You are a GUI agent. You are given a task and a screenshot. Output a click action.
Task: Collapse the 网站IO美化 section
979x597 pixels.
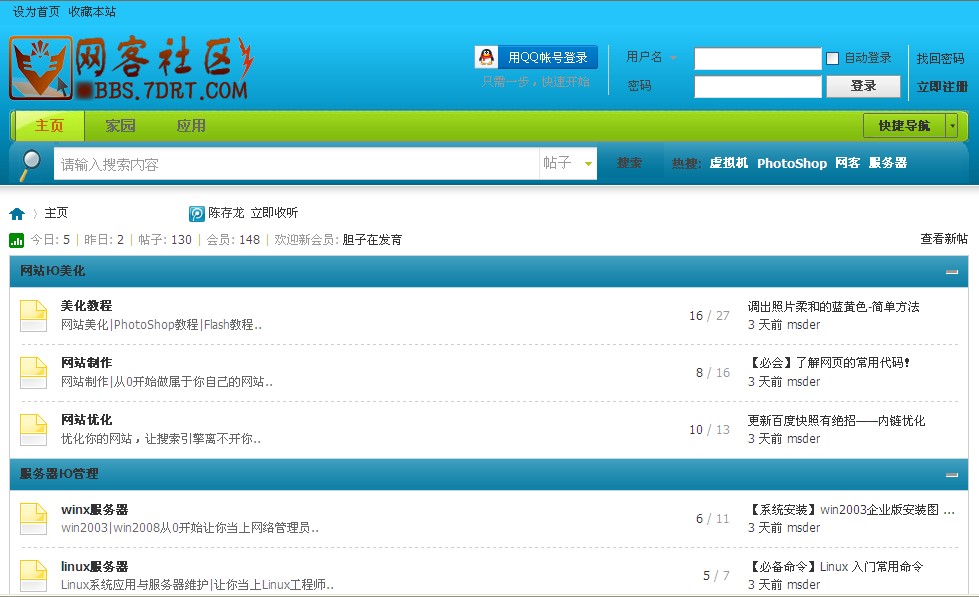pos(952,272)
